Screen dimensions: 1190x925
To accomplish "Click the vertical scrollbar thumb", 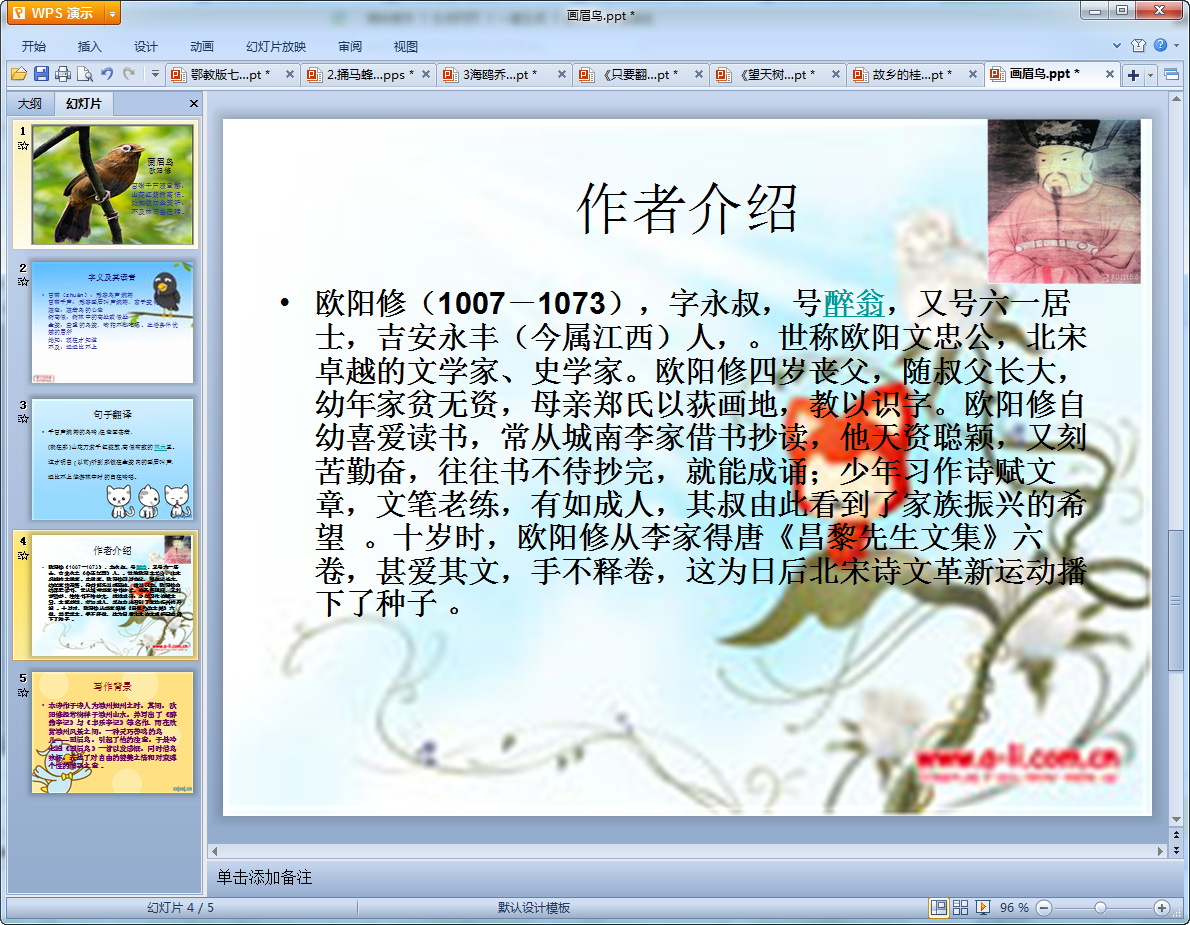I will (x=1176, y=600).
